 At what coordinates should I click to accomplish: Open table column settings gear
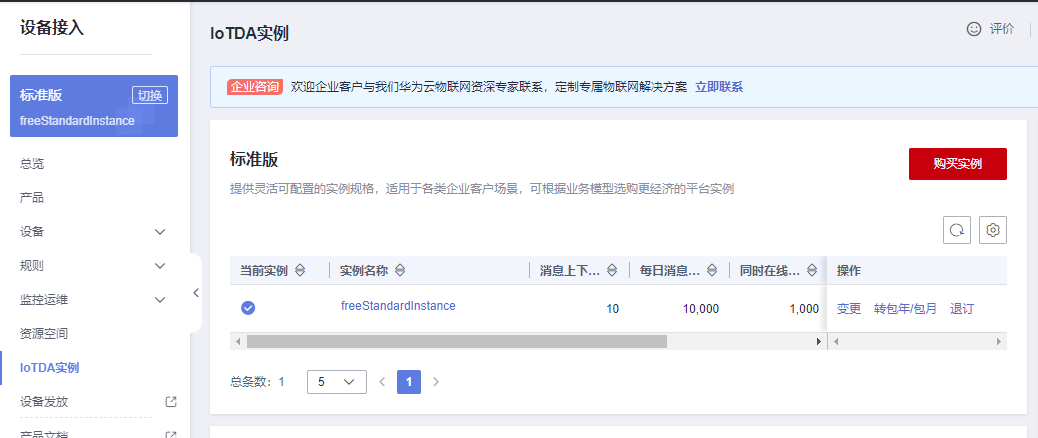pos(992,230)
